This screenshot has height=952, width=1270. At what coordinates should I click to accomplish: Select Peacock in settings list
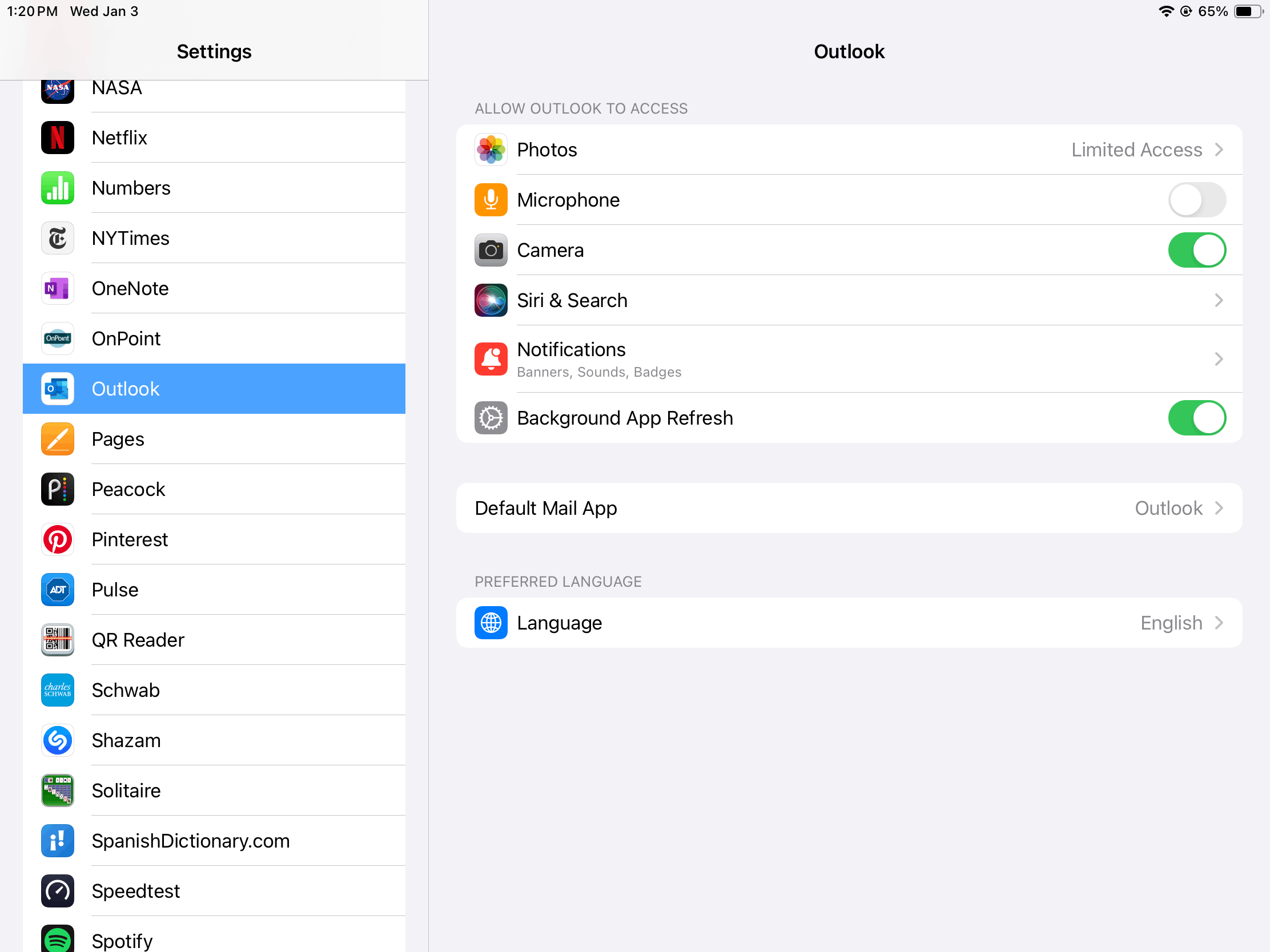(214, 489)
